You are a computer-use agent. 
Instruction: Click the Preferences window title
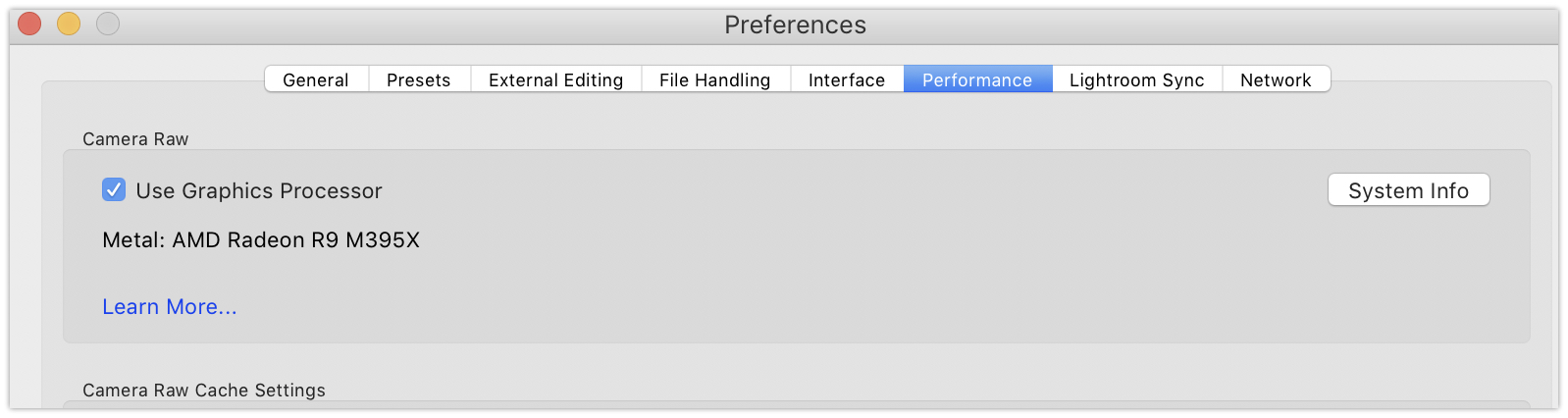pyautogui.click(x=795, y=25)
